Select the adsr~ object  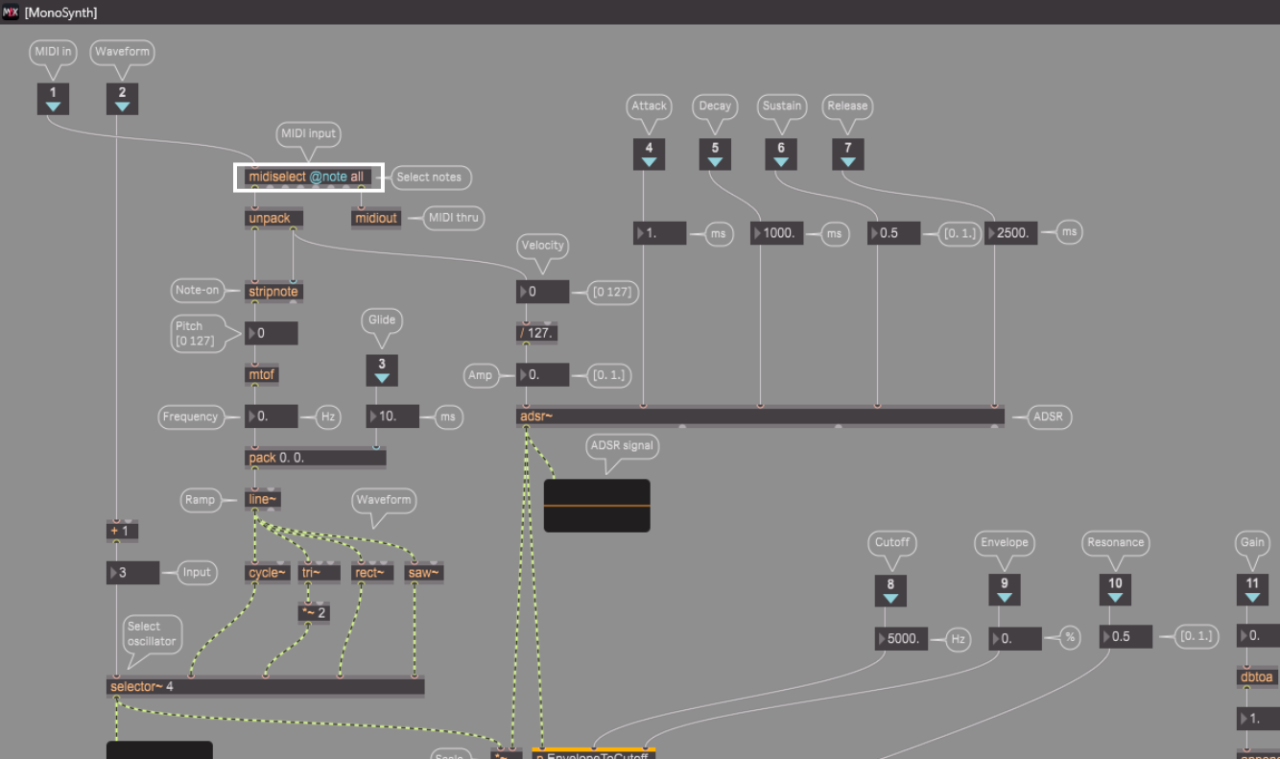pyautogui.click(x=761, y=416)
